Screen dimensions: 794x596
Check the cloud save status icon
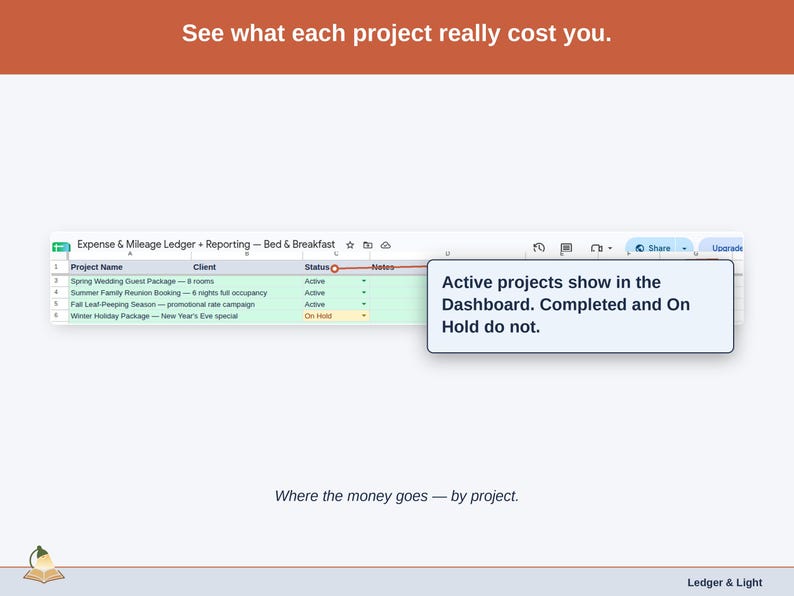(x=386, y=245)
